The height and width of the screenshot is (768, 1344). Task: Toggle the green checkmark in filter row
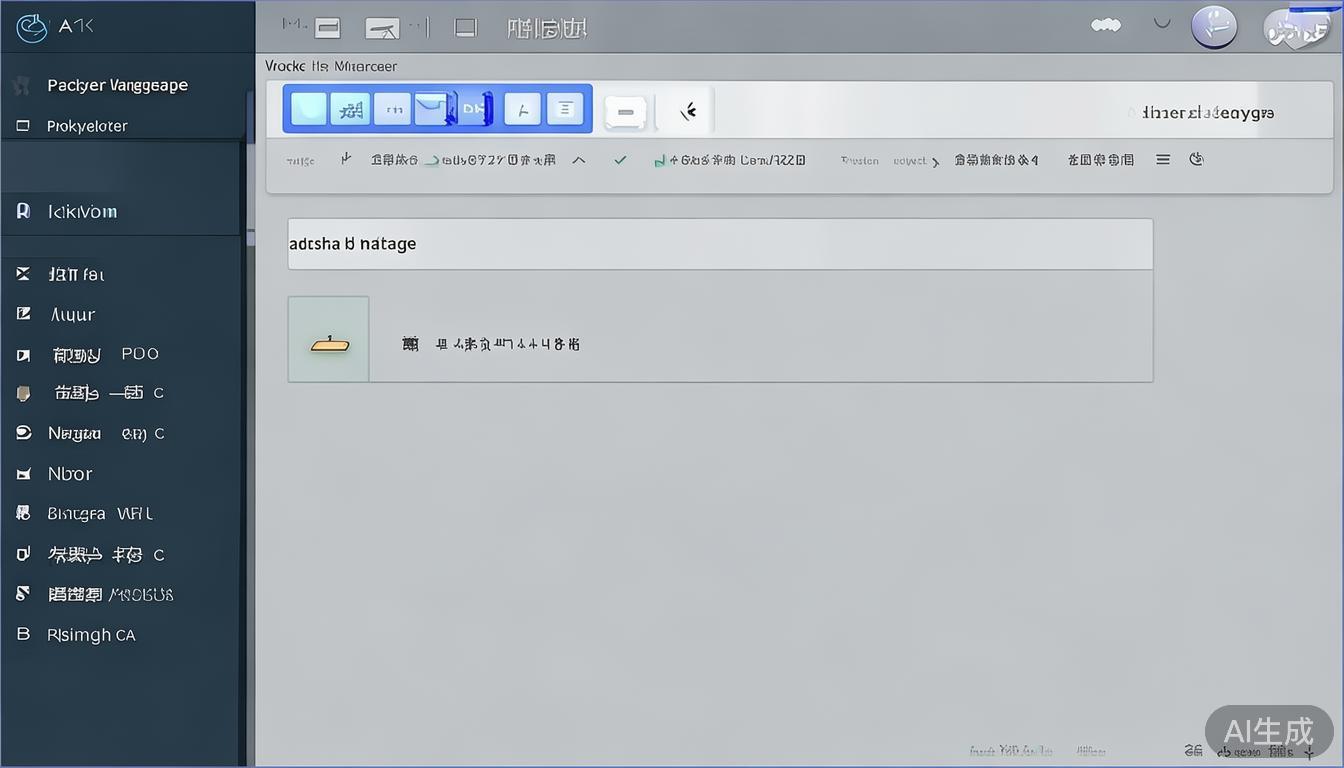[620, 160]
